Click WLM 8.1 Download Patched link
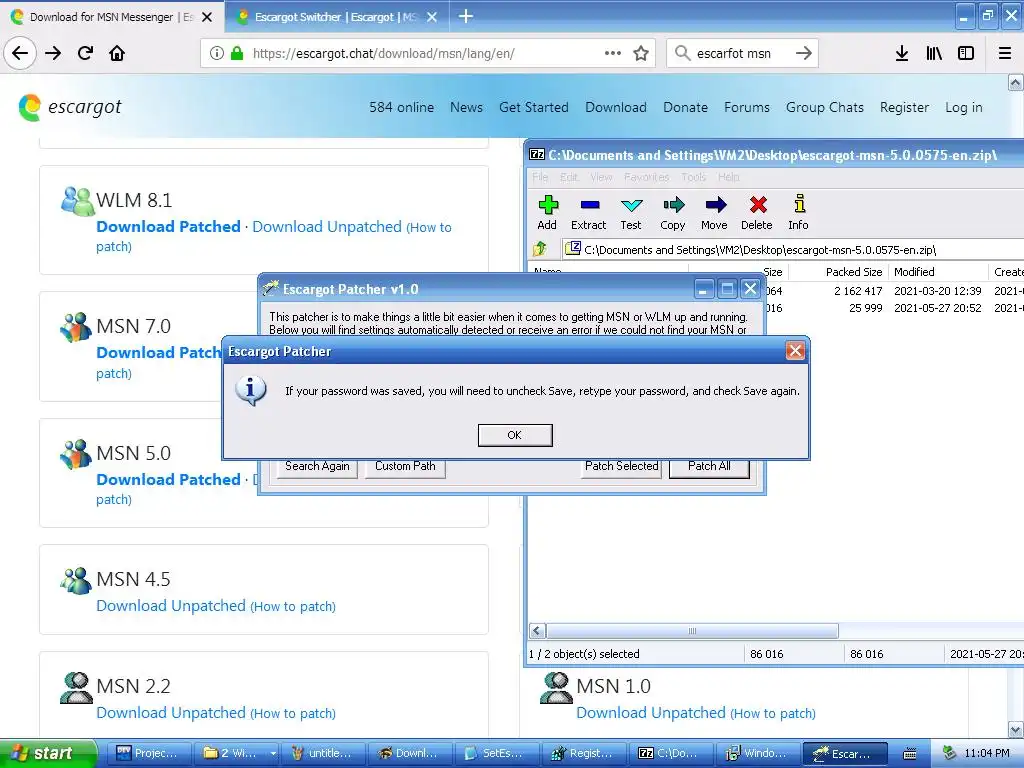 [x=168, y=227]
